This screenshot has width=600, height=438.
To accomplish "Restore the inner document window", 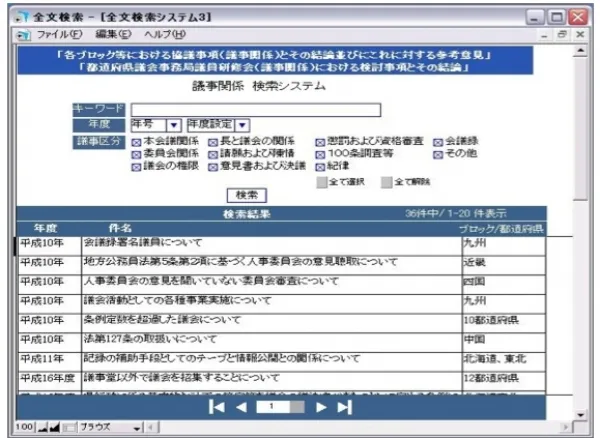I will pos(562,35).
